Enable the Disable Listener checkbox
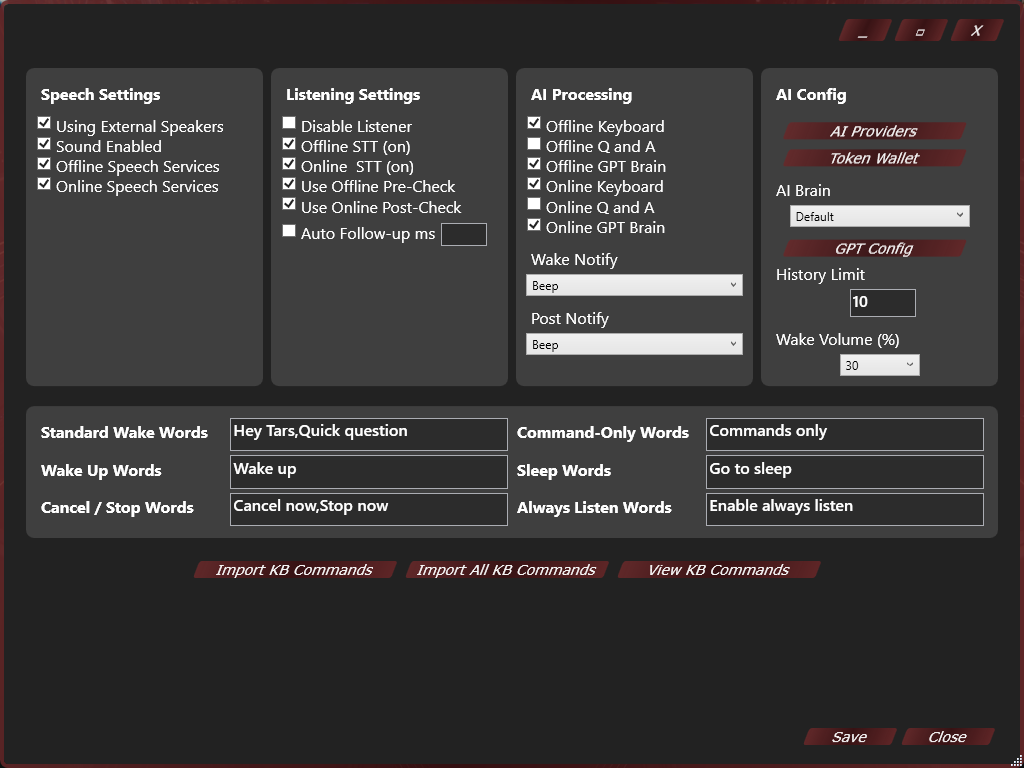 [x=289, y=124]
